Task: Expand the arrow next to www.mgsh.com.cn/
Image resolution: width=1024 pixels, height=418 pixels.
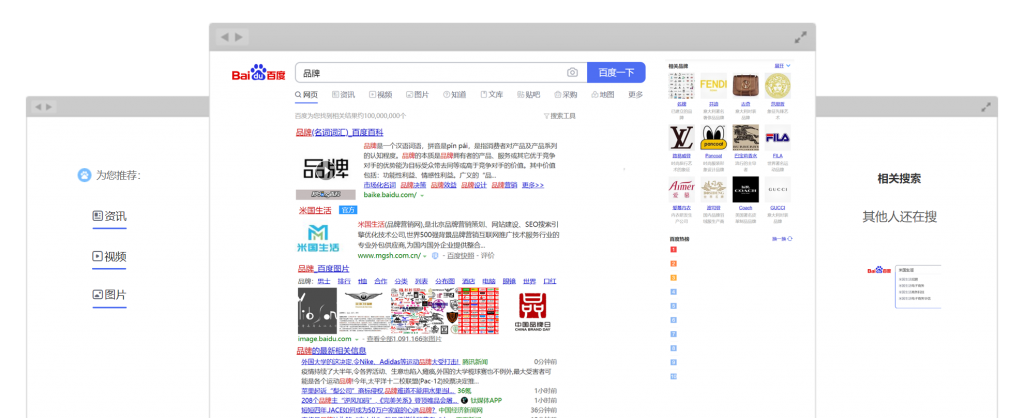Action: pos(426,256)
